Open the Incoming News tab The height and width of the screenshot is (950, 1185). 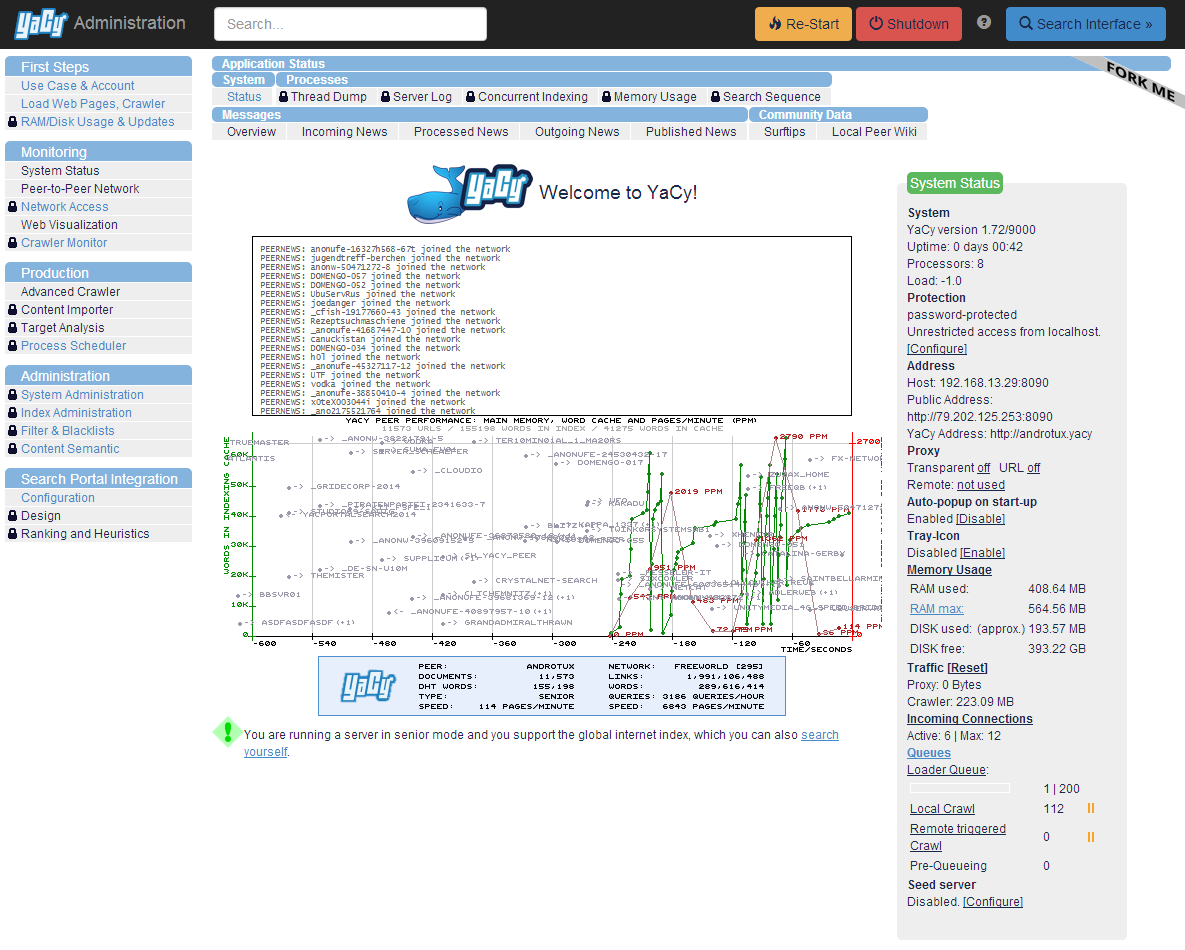[x=345, y=132]
